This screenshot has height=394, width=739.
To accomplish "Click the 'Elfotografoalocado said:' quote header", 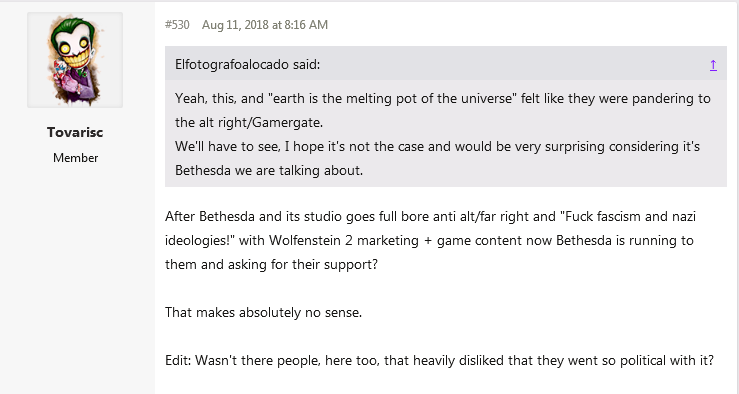I will pyautogui.click(x=247, y=65).
